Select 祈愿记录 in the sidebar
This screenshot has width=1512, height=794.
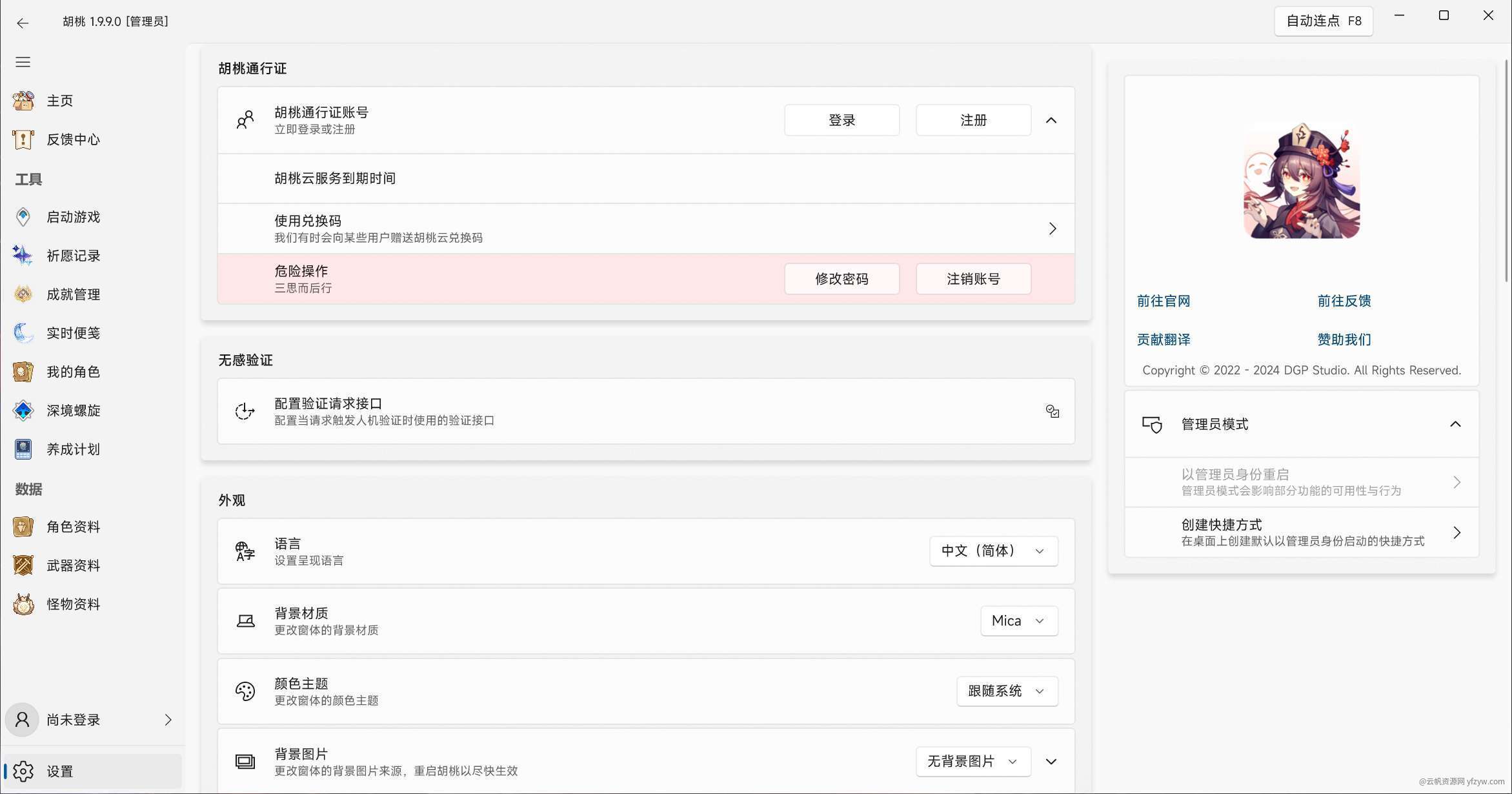click(92, 256)
